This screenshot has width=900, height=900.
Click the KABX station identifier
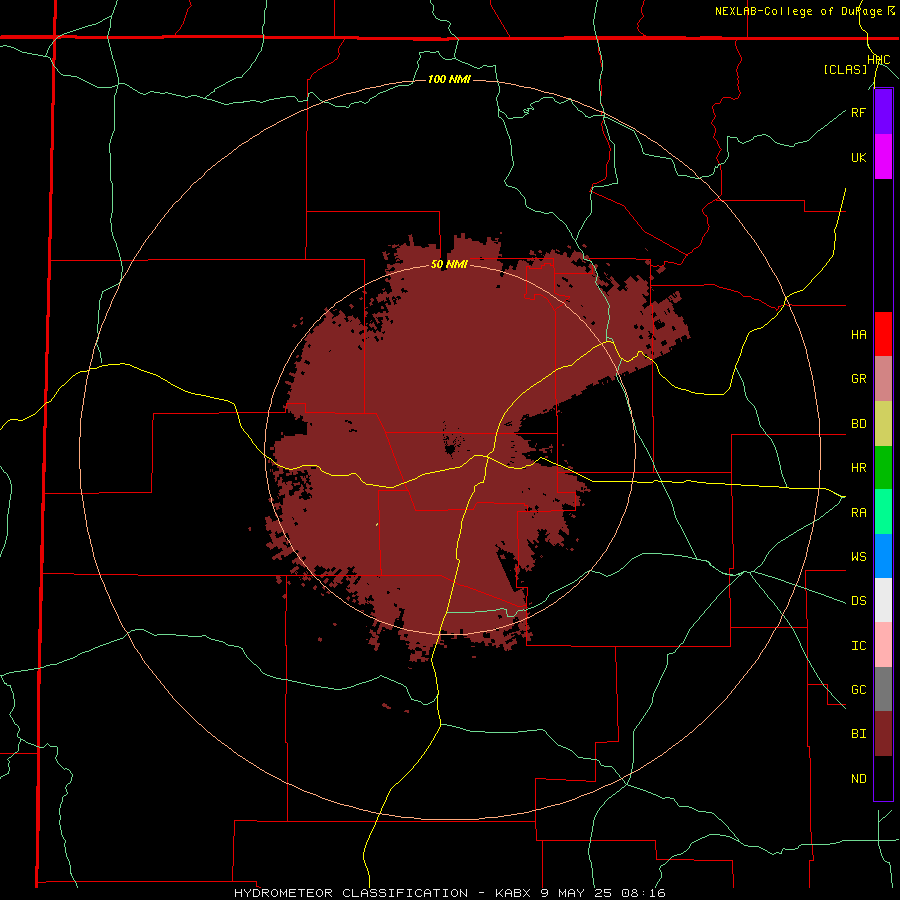tap(514, 893)
